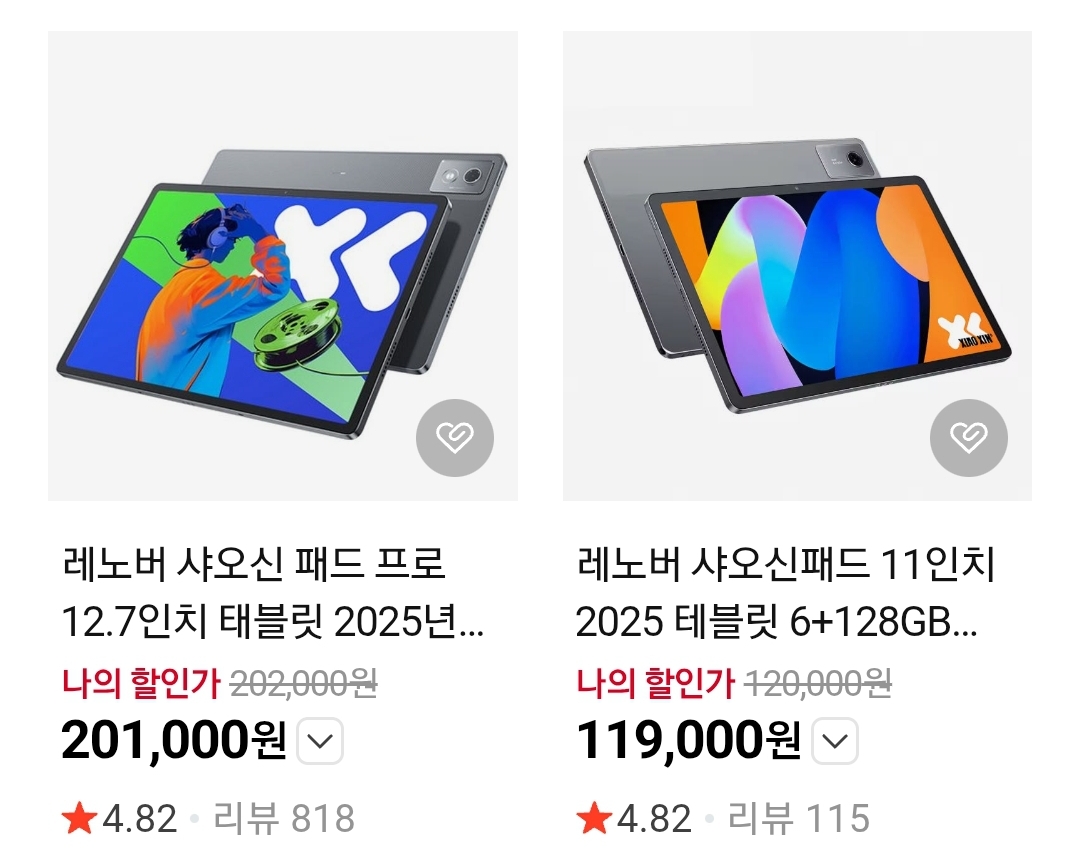
Task: Expand price details for 201,000원 item
Action: 320,741
